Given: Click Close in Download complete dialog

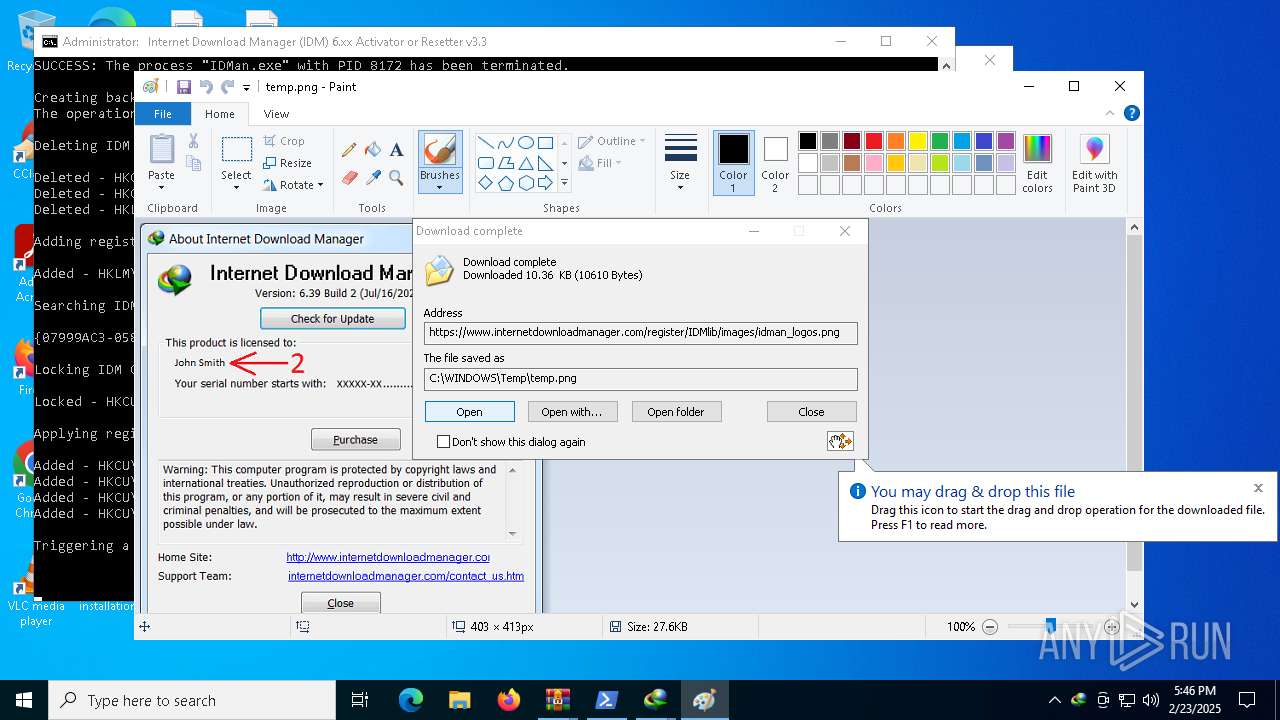Looking at the screenshot, I should (x=812, y=412).
